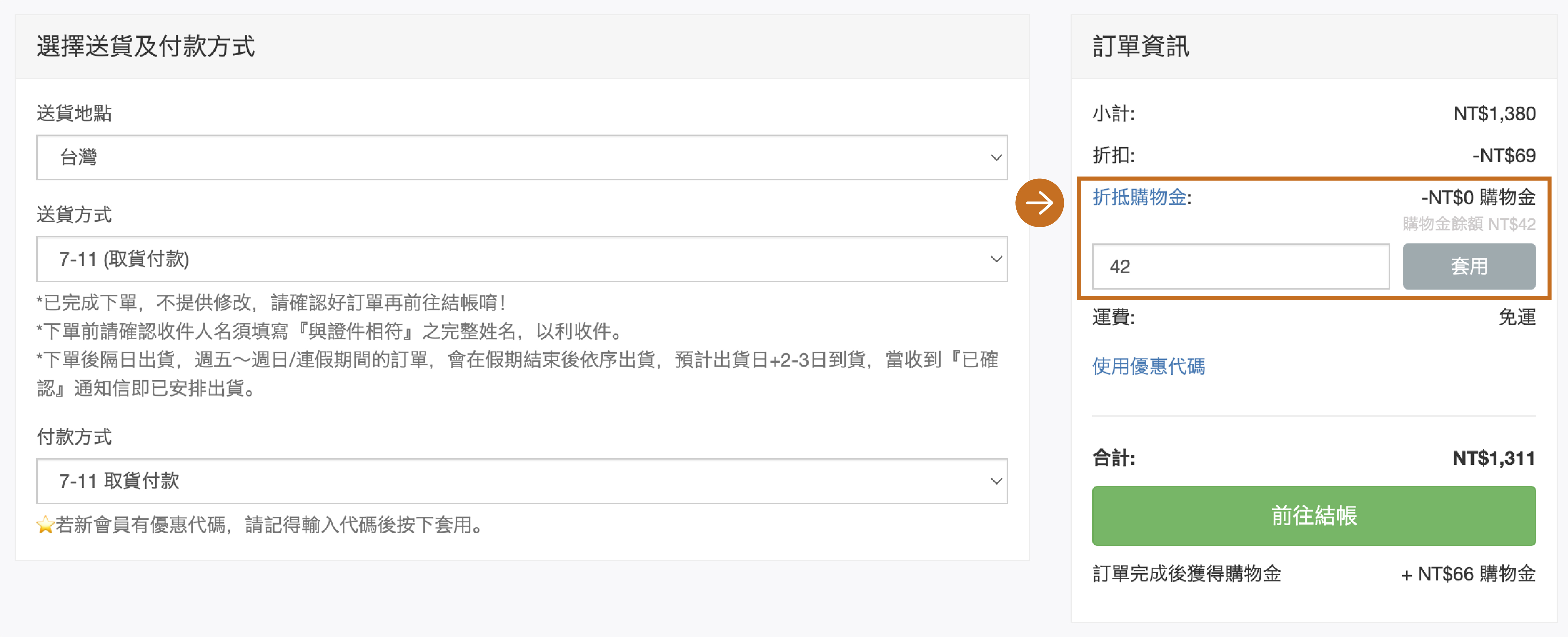Viewport: 1568px width, 637px height.
Task: Click the 選擇送貨及付款方式 panel heading
Action: pyautogui.click(x=146, y=47)
